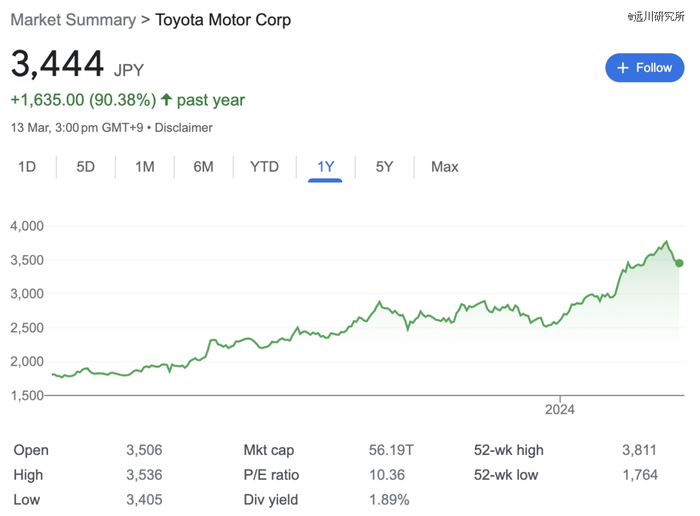700x516 pixels.
Task: Select the 1D time range tab
Action: point(27,167)
